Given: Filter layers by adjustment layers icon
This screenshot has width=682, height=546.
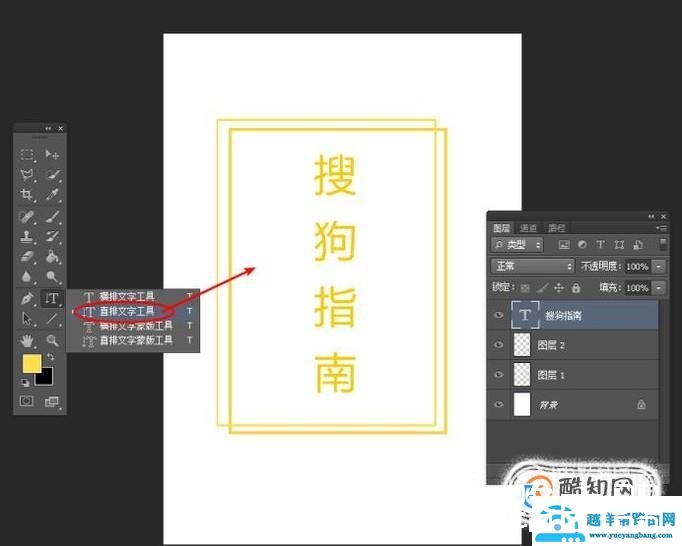Looking at the screenshot, I should [x=582, y=245].
